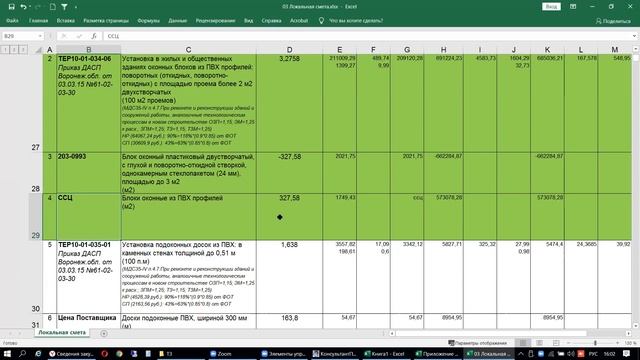640x360 pixels.
Task: Click cell with code ТЕР10-01-034-06
Action: (89, 103)
